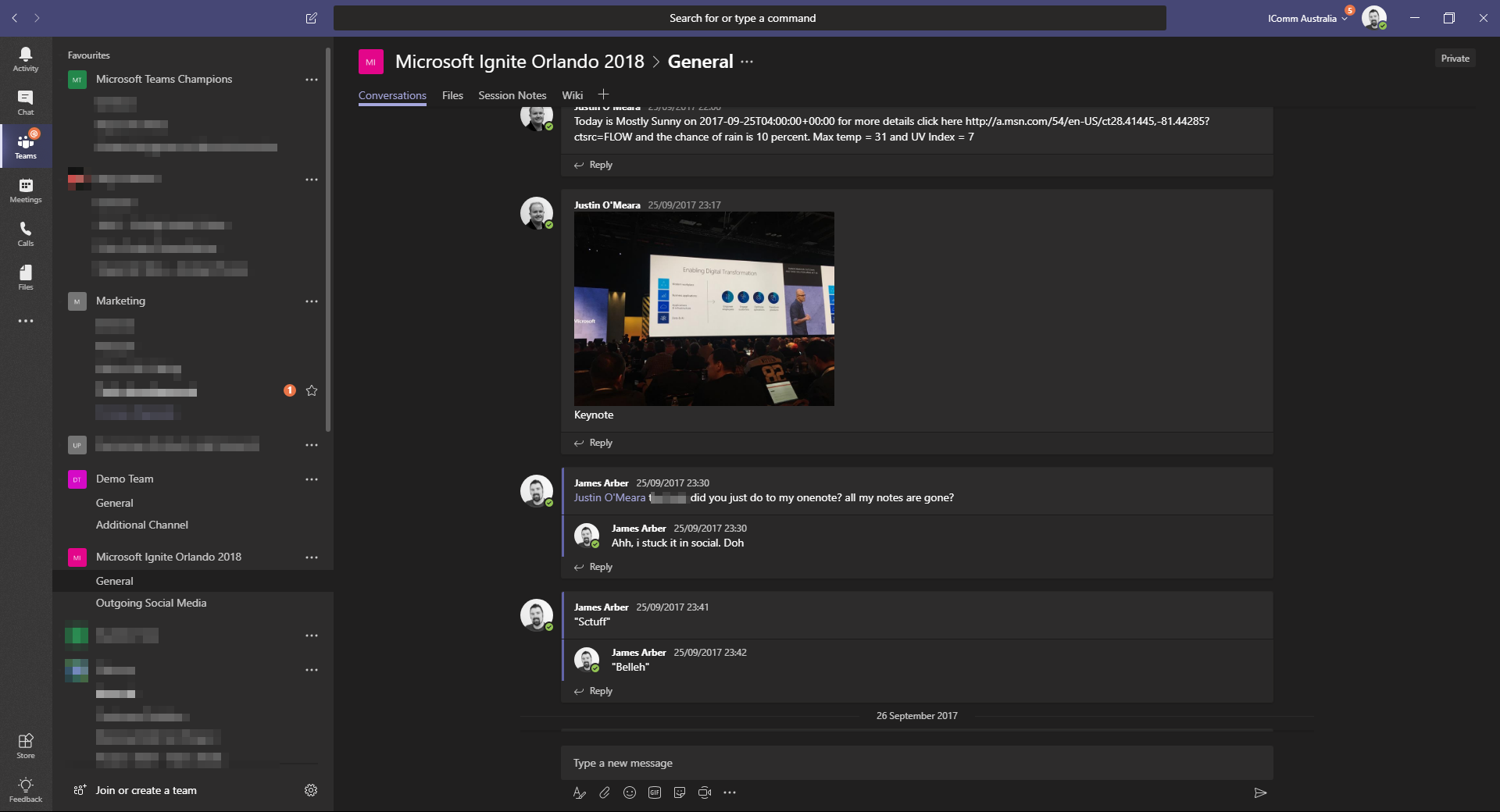This screenshot has width=1500, height=812.
Task: Open Outgoing Social Media channel
Action: pyautogui.click(x=152, y=603)
